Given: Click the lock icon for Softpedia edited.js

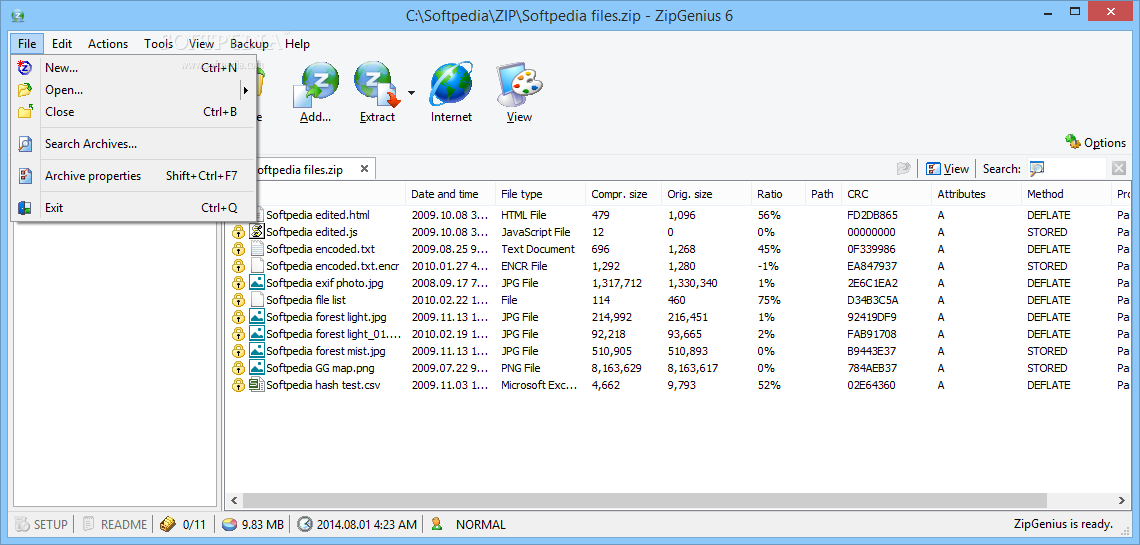Looking at the screenshot, I should tap(238, 233).
